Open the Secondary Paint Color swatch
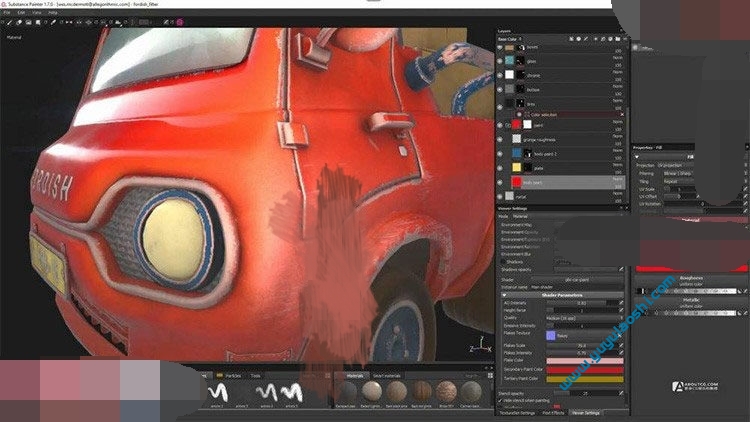Viewport: 750px width, 422px height. coord(585,370)
